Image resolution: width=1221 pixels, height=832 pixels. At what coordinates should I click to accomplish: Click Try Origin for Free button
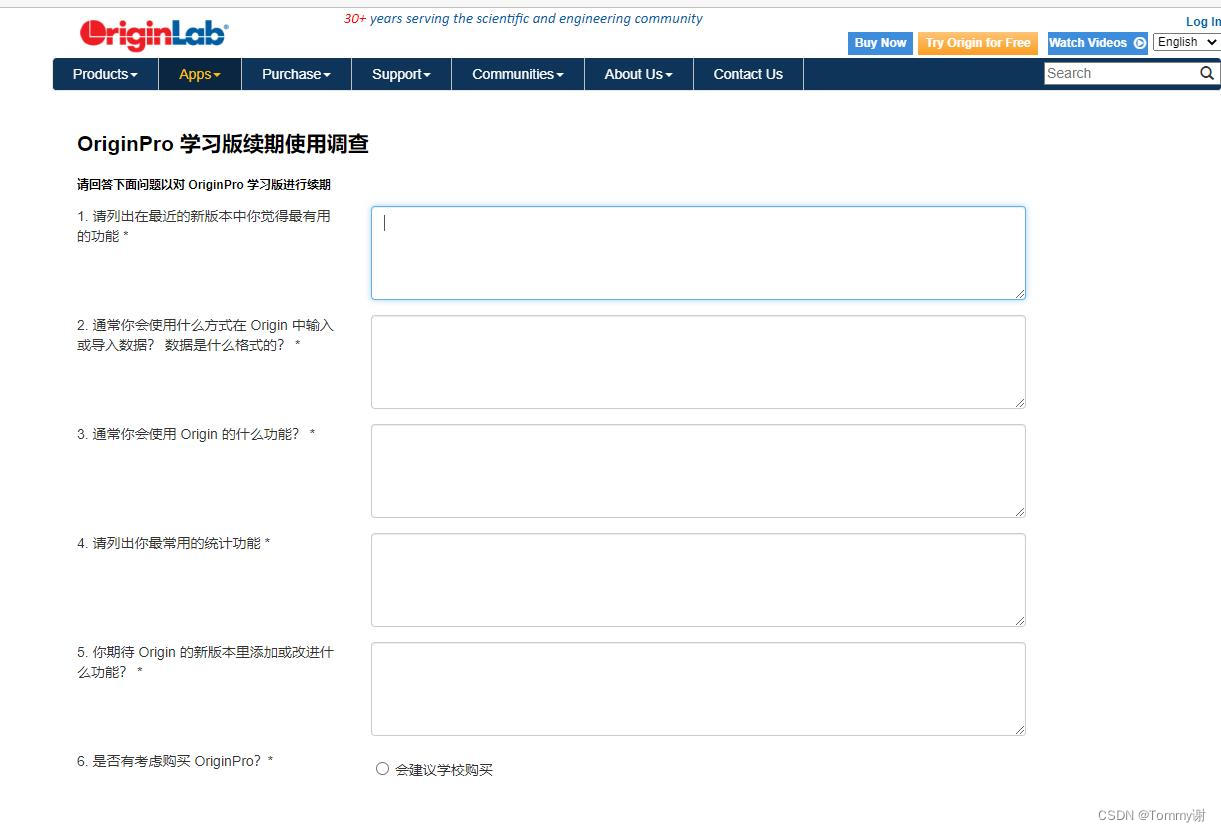click(x=978, y=43)
